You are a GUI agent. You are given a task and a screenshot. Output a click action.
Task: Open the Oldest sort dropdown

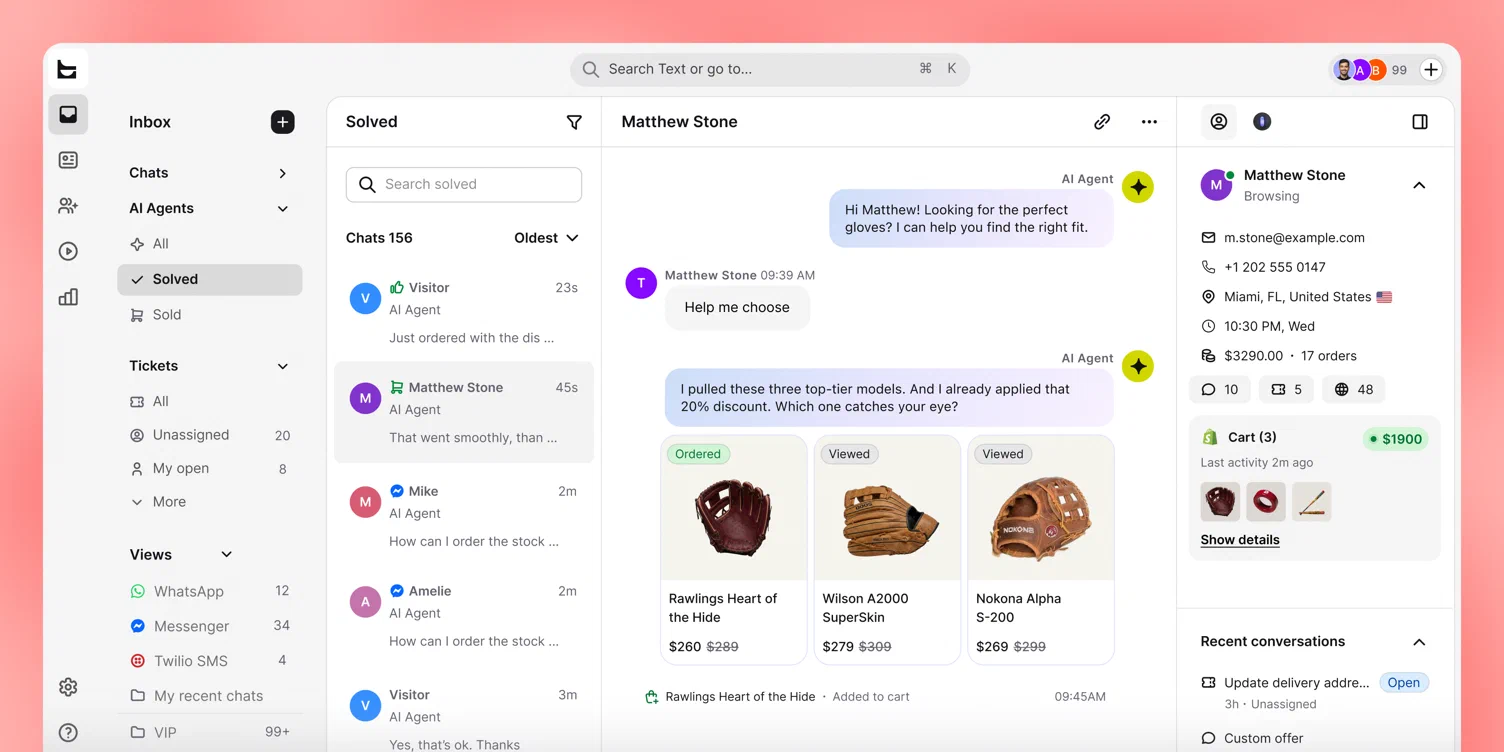click(546, 238)
